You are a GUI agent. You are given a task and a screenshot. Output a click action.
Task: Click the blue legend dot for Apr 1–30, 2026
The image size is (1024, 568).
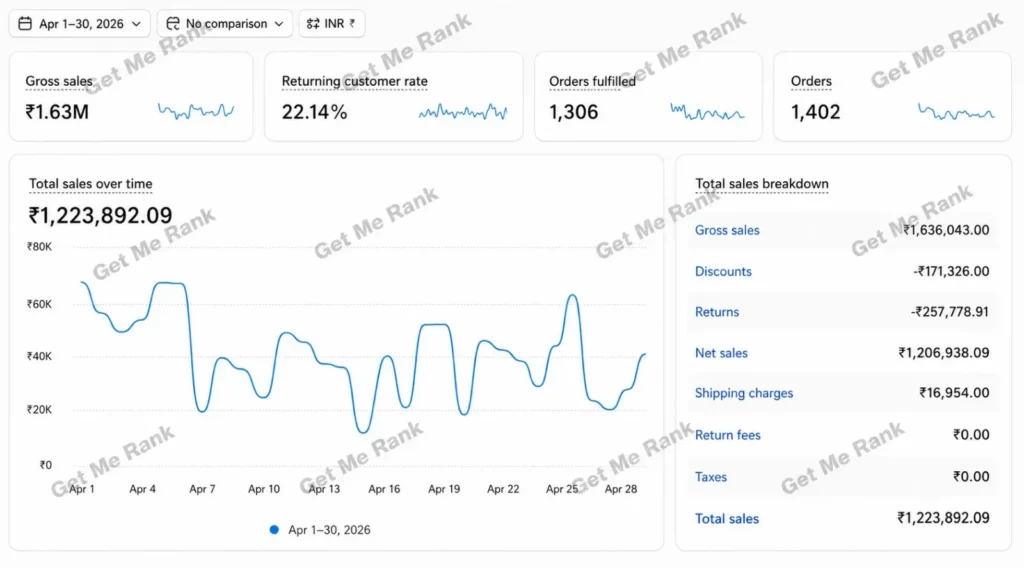(x=274, y=529)
